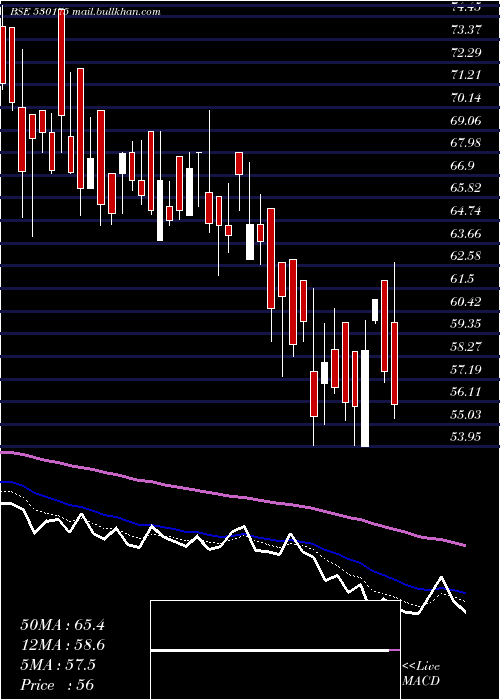Click the blue 12MA line
This screenshot has width=500, height=700.
tap(232, 536)
